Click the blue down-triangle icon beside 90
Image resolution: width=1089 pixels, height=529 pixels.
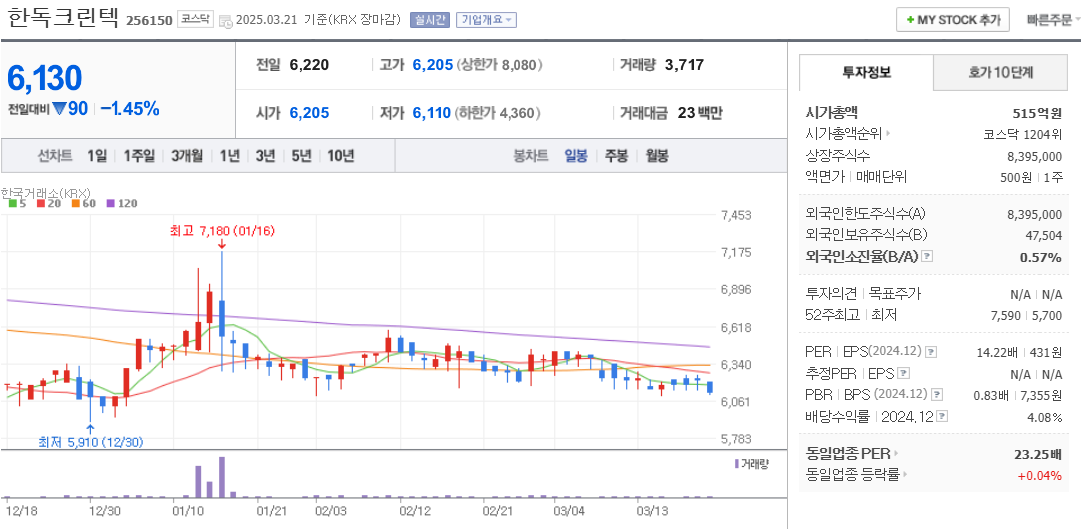click(x=58, y=109)
